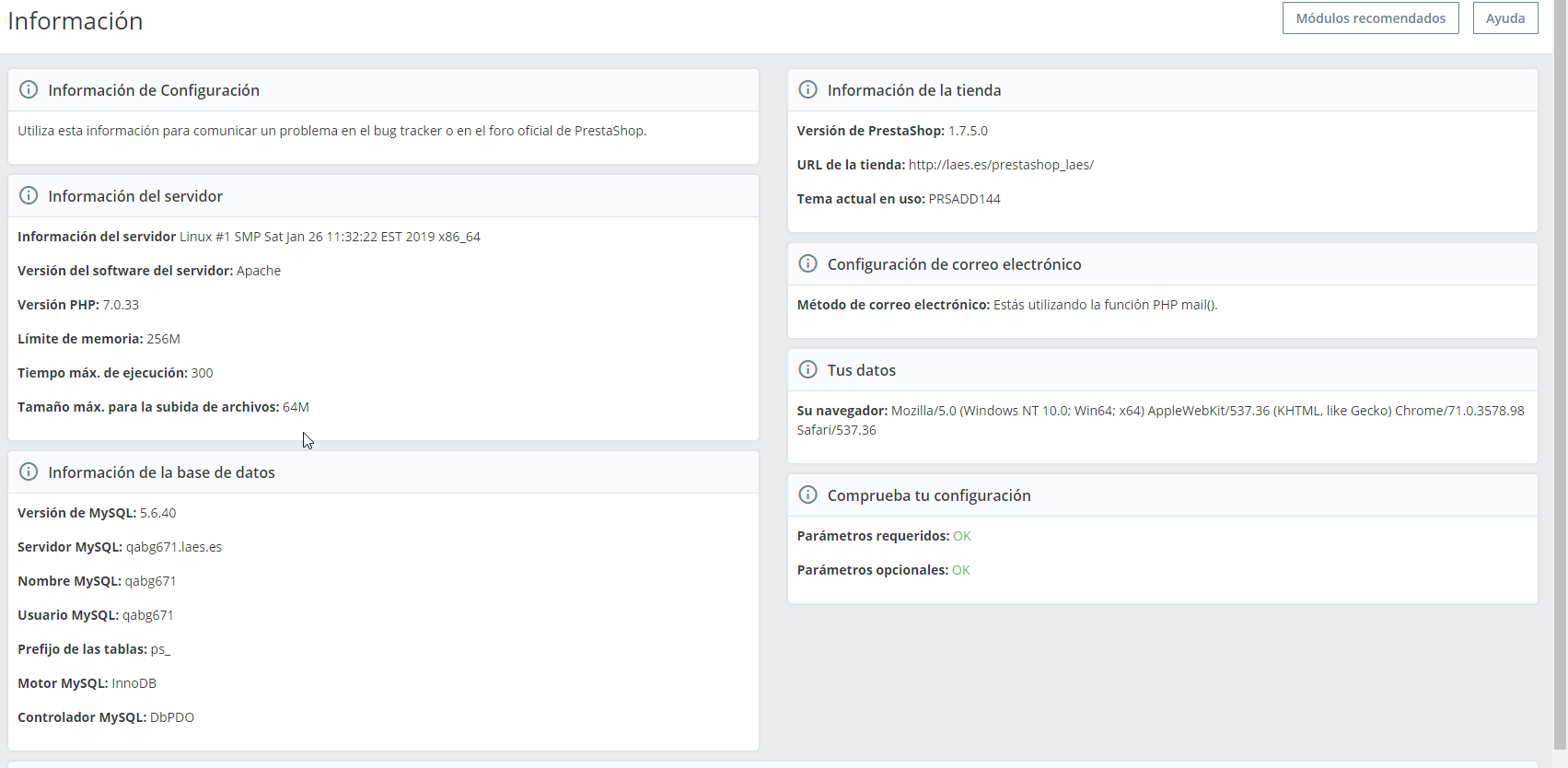The image size is (1568, 768).
Task: Click the Su navegador user agent string
Action: pos(1160,420)
